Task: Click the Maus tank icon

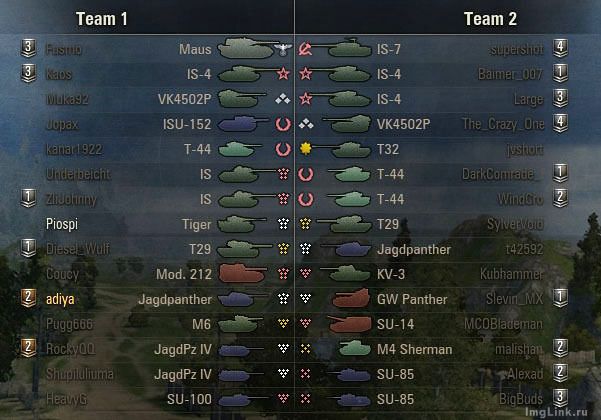Action: [246, 48]
